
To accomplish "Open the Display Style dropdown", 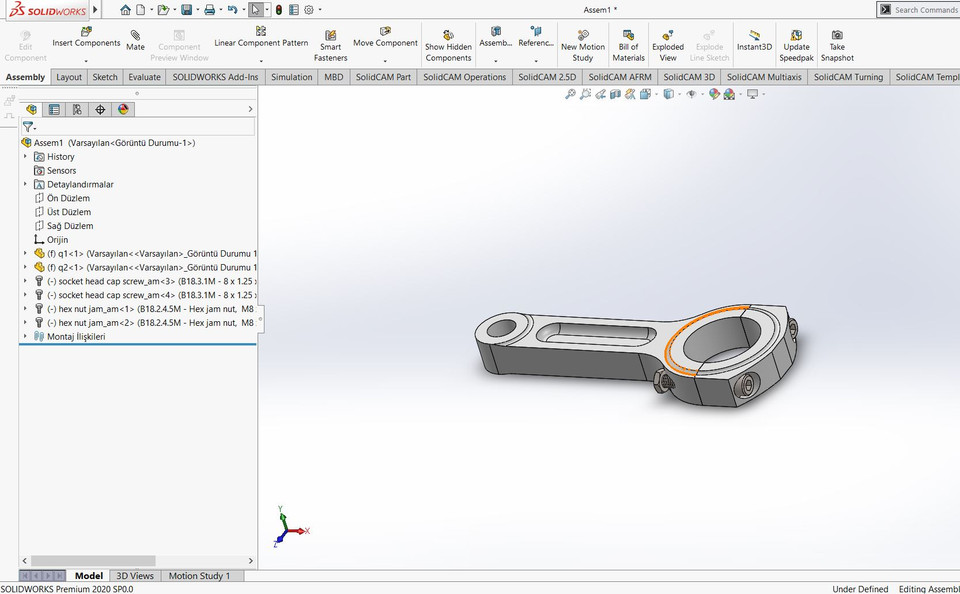I will (678, 93).
